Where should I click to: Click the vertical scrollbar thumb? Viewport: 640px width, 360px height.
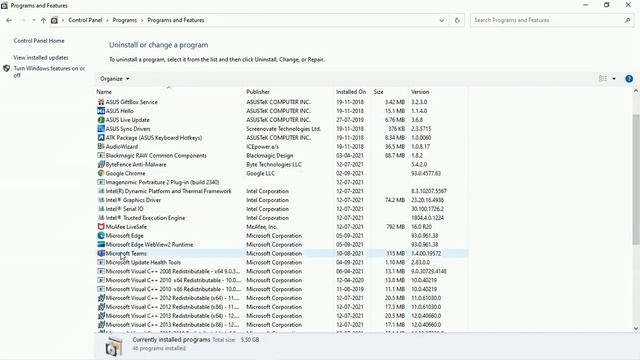click(636, 180)
